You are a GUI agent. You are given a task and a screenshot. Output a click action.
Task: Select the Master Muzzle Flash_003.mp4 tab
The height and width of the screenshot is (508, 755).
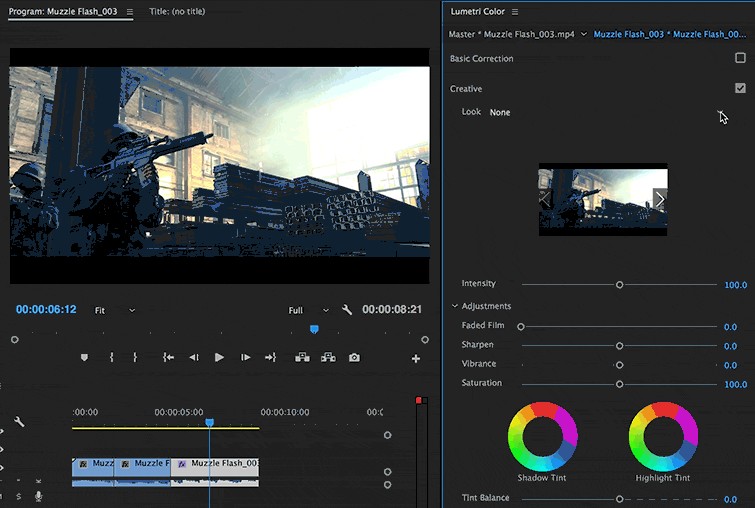click(511, 34)
